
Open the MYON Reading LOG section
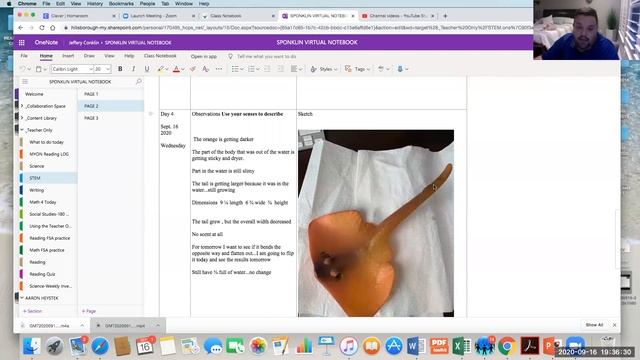49,154
